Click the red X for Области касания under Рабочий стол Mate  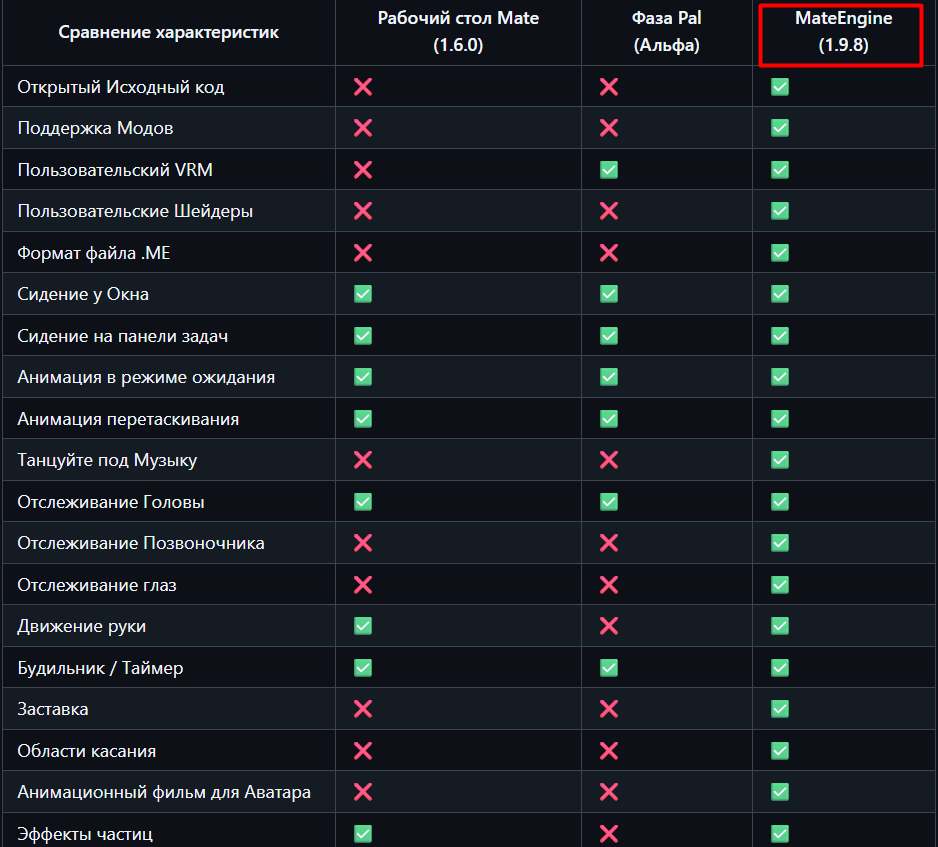(363, 751)
